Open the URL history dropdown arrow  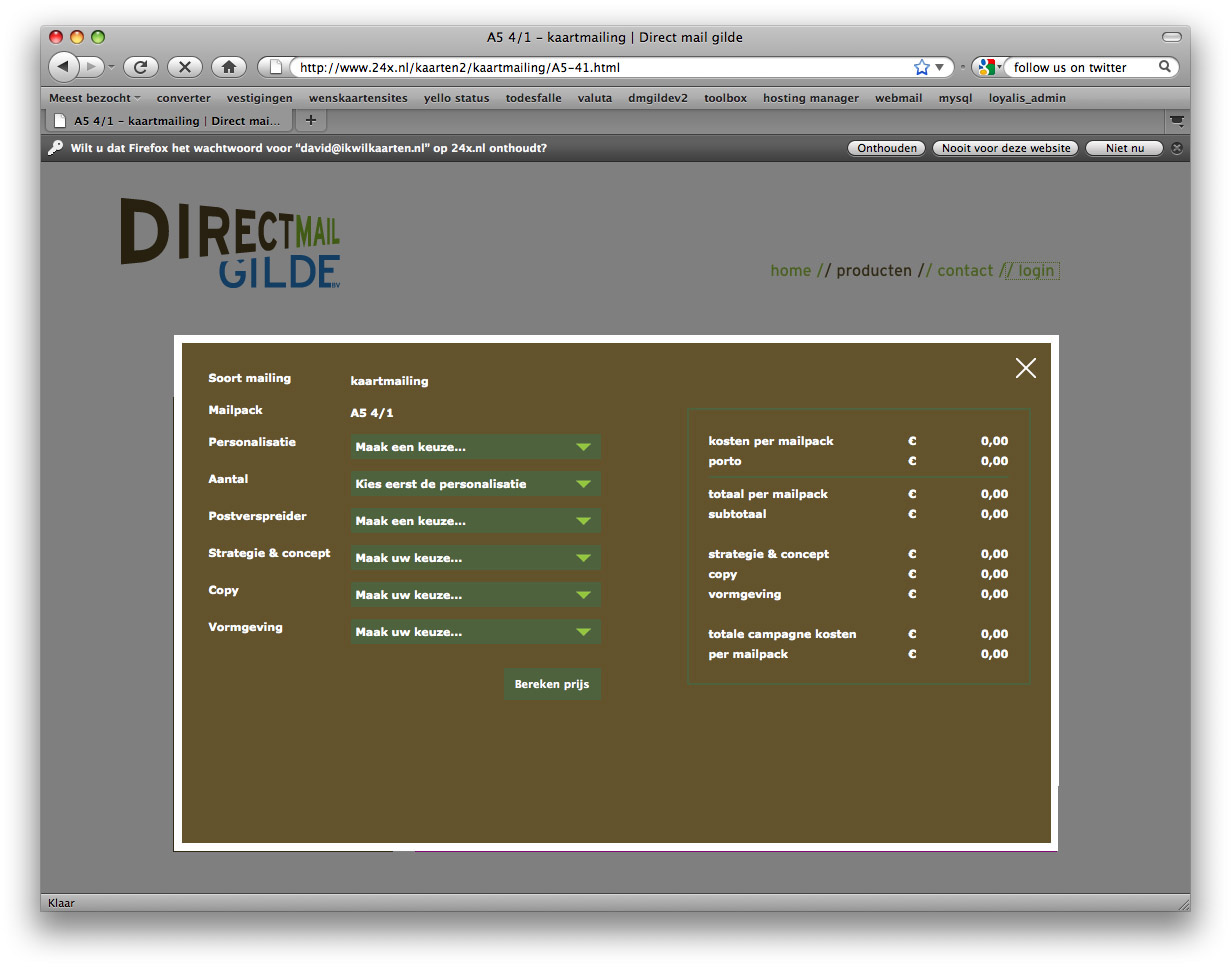coord(940,67)
